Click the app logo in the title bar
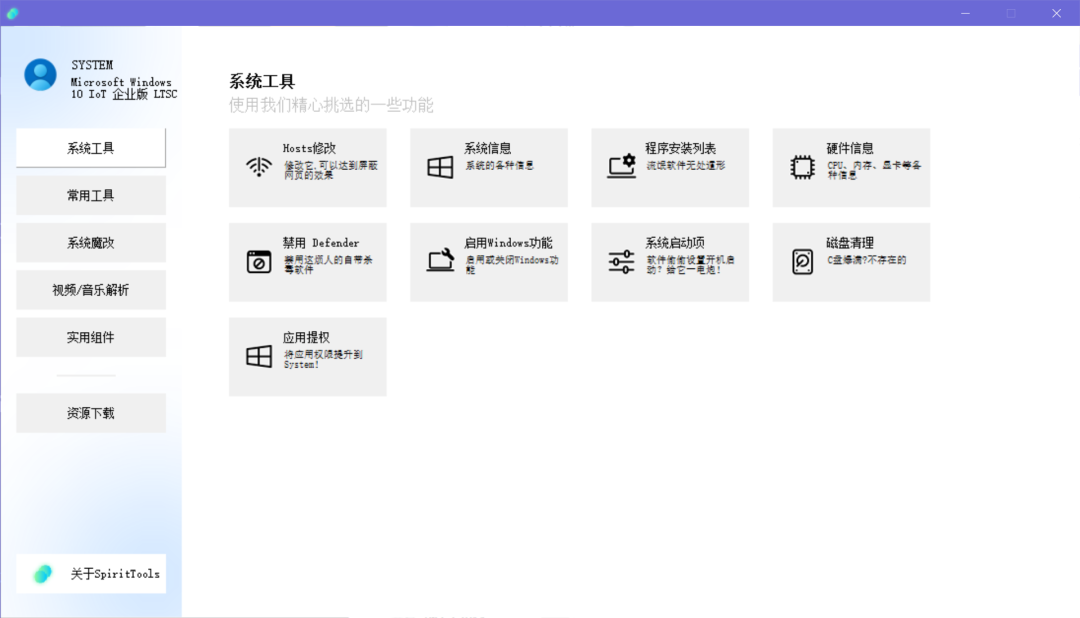 click(x=12, y=13)
